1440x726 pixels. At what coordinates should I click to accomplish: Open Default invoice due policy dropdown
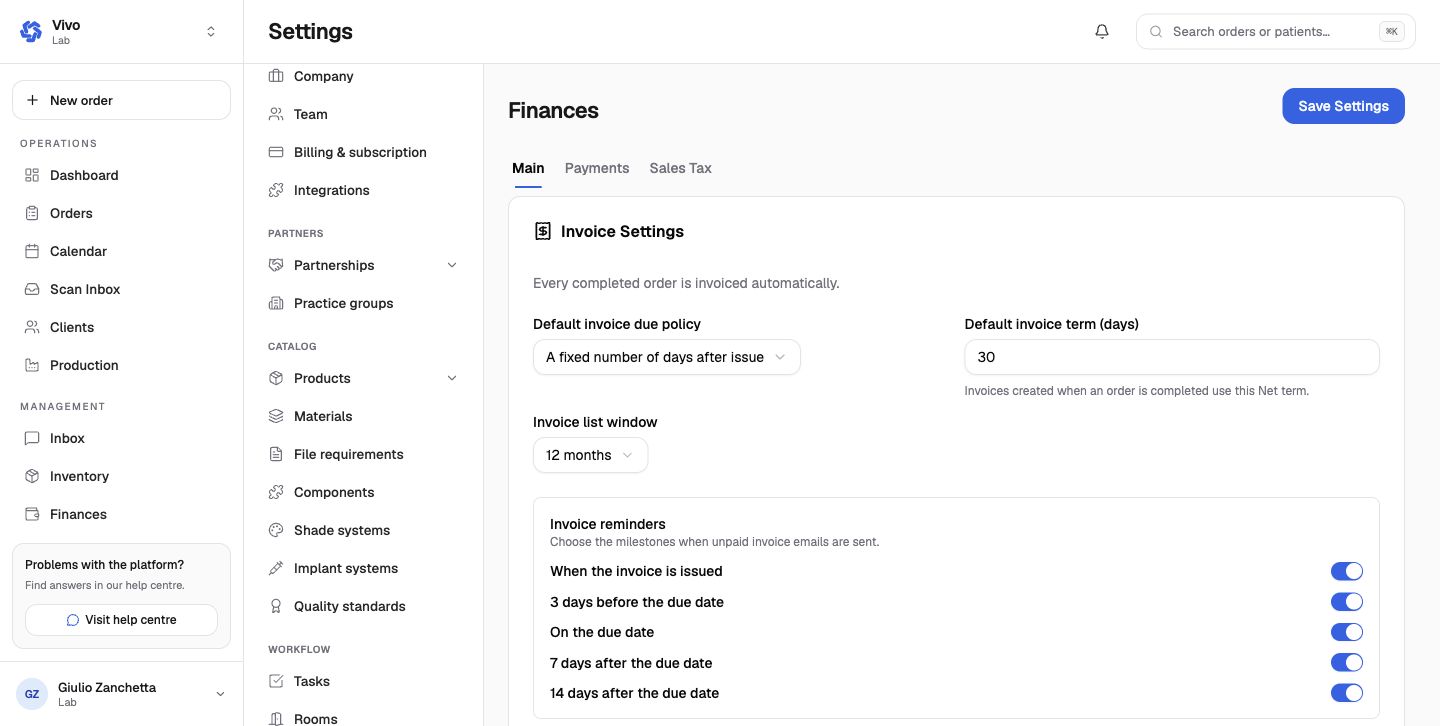point(666,357)
